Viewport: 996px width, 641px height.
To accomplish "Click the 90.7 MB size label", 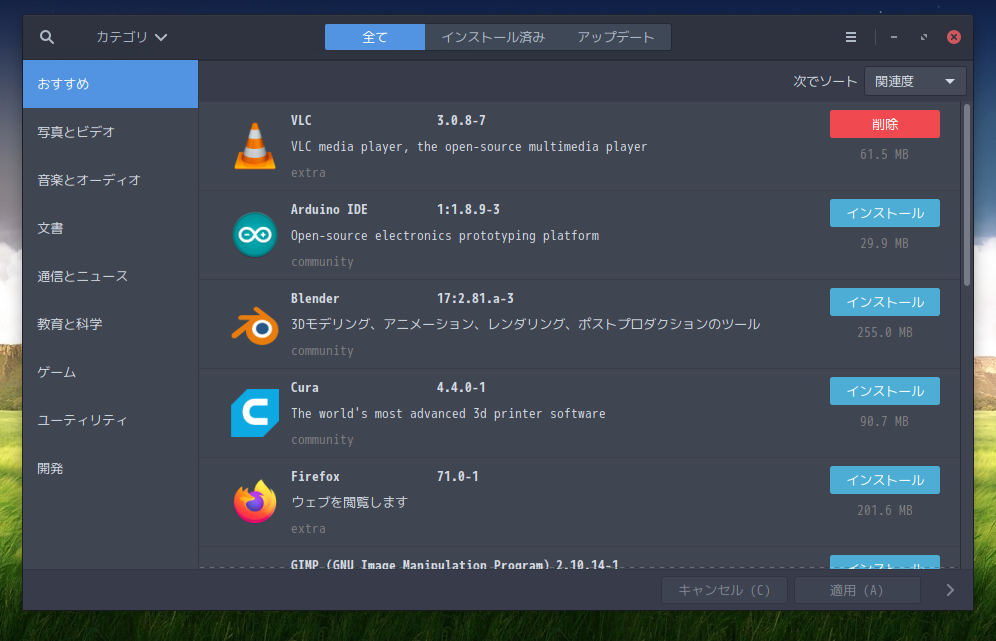I will click(884, 421).
